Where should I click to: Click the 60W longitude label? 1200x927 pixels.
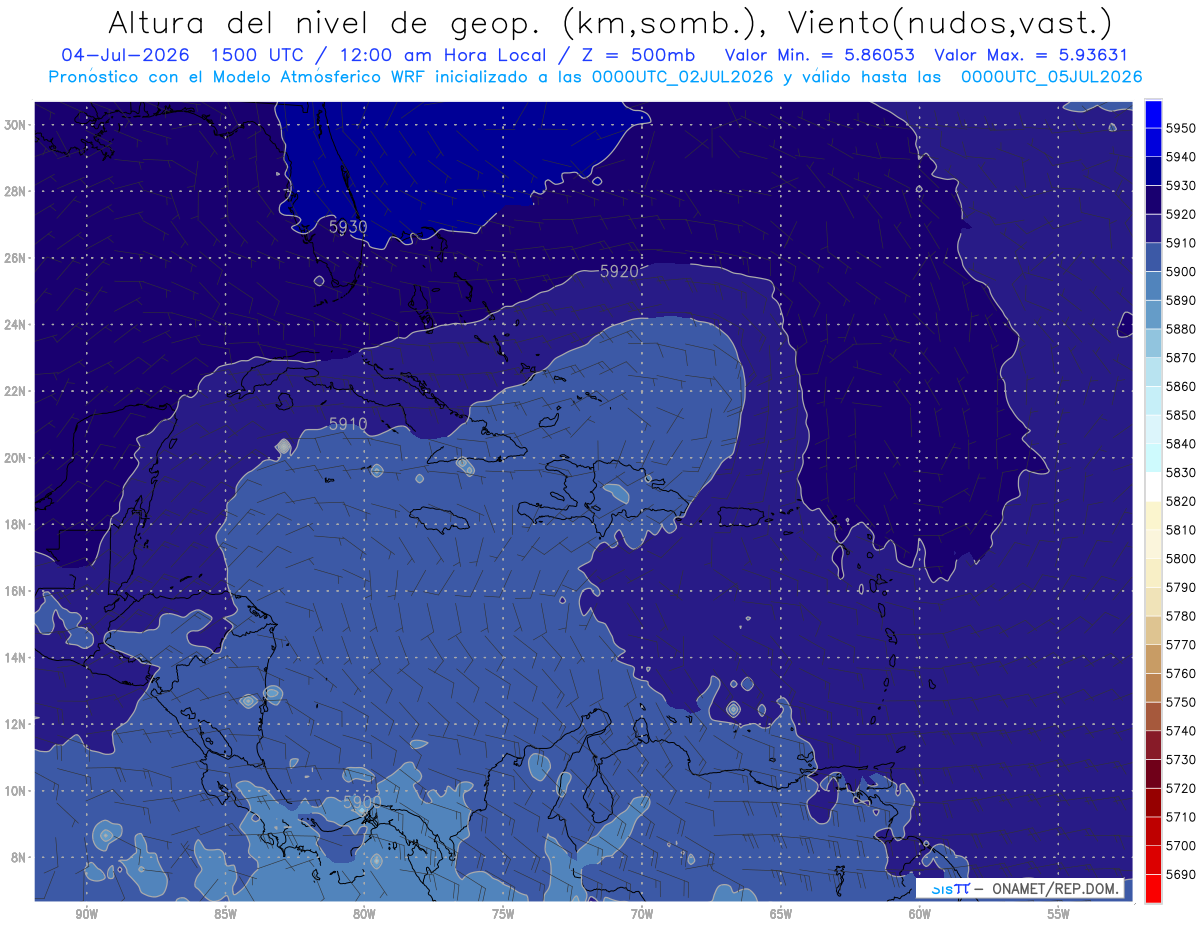(920, 915)
